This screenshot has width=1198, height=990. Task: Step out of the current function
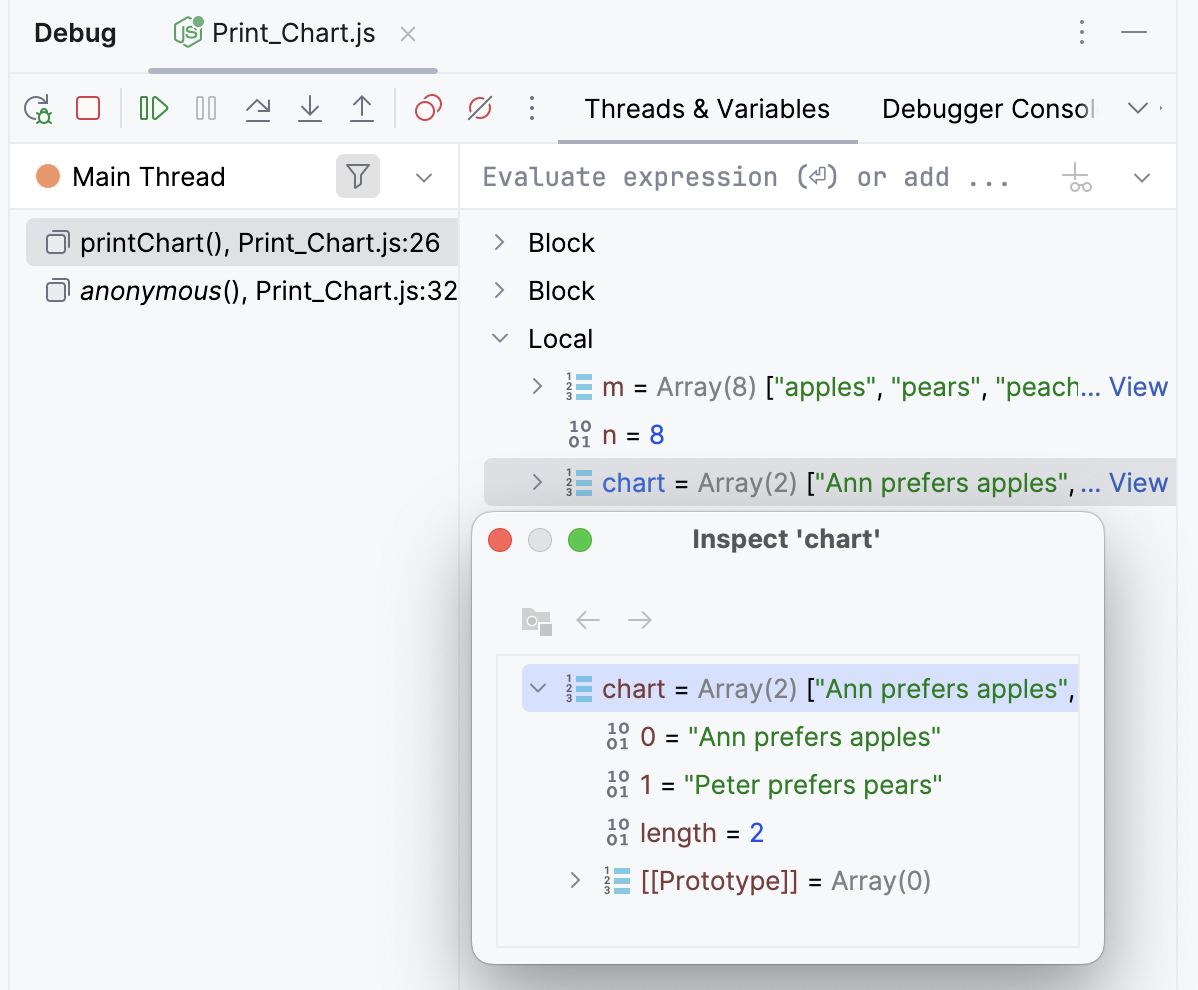(x=362, y=108)
